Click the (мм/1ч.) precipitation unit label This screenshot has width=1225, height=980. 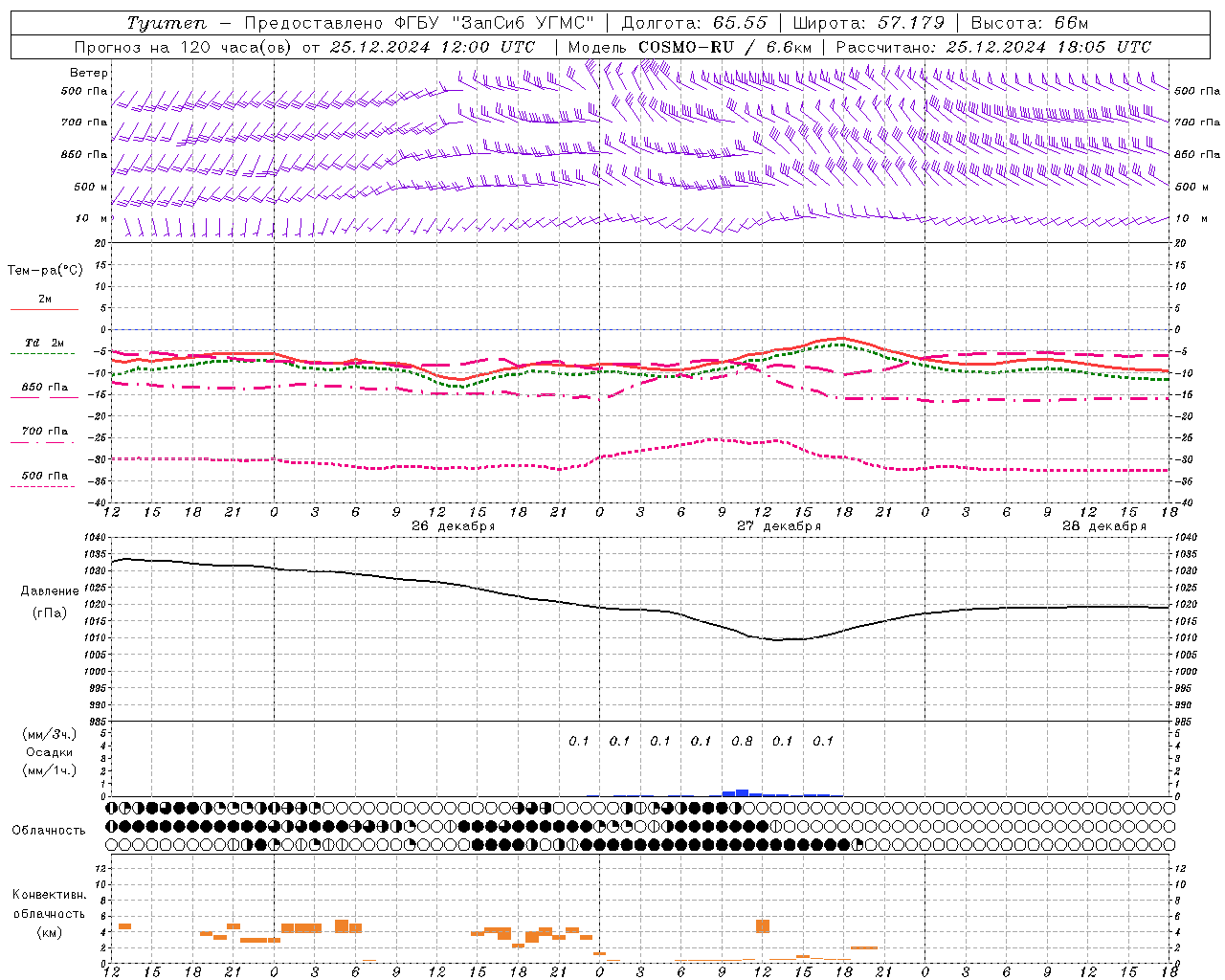(x=50, y=771)
